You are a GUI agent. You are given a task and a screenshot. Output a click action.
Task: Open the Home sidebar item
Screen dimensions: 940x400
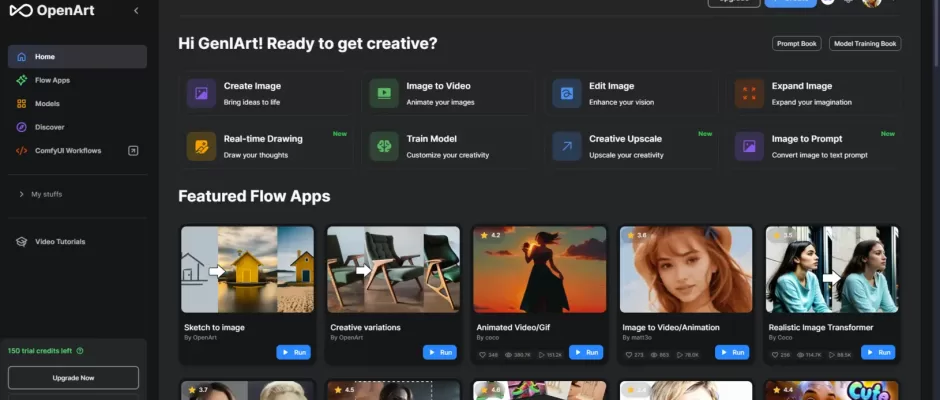coord(77,56)
